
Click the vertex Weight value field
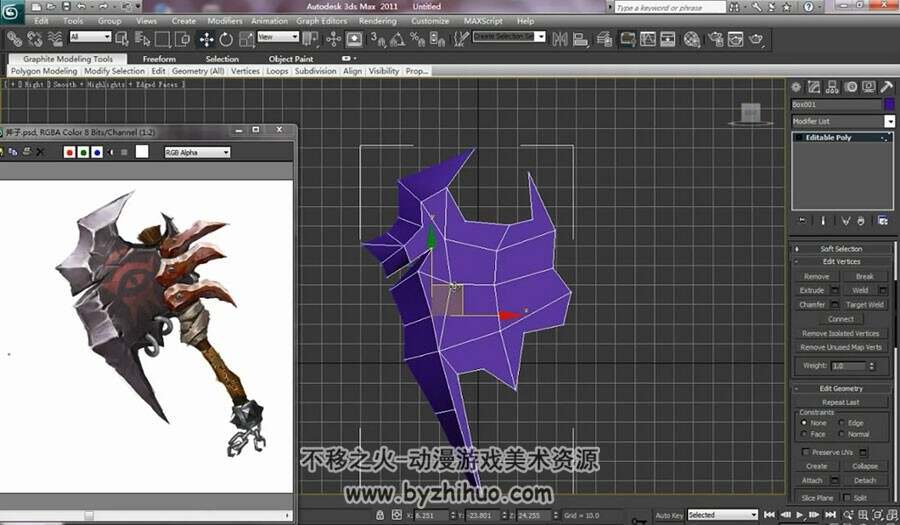848,365
